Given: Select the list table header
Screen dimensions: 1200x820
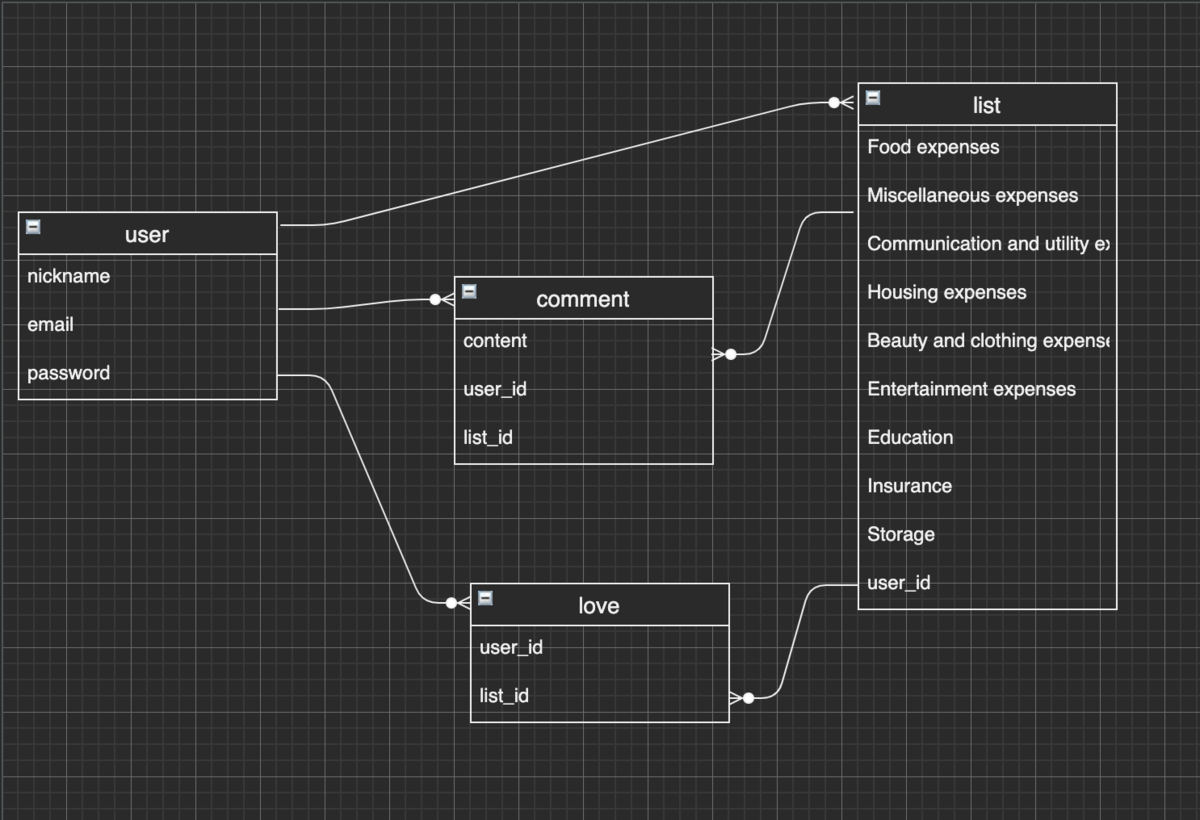Looking at the screenshot, I should (988, 105).
